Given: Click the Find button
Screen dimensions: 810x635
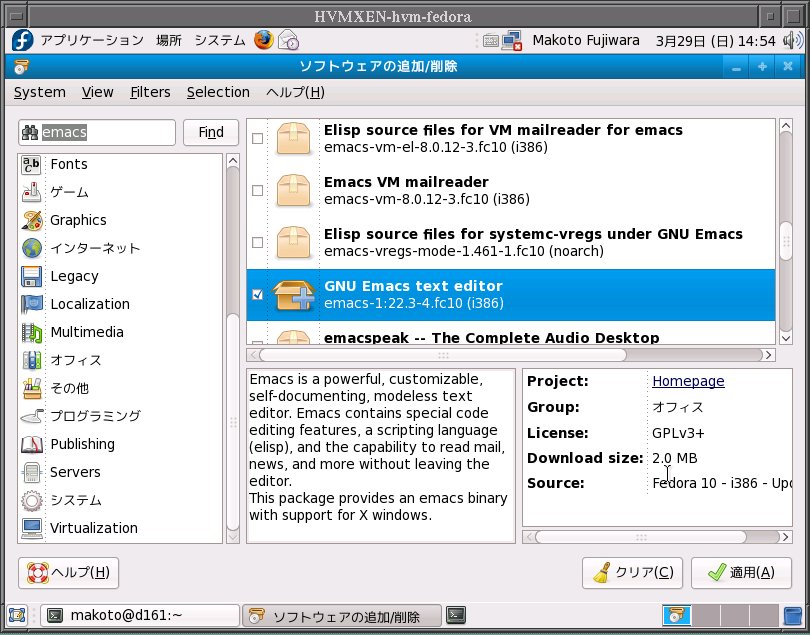Looking at the screenshot, I should 211,132.
